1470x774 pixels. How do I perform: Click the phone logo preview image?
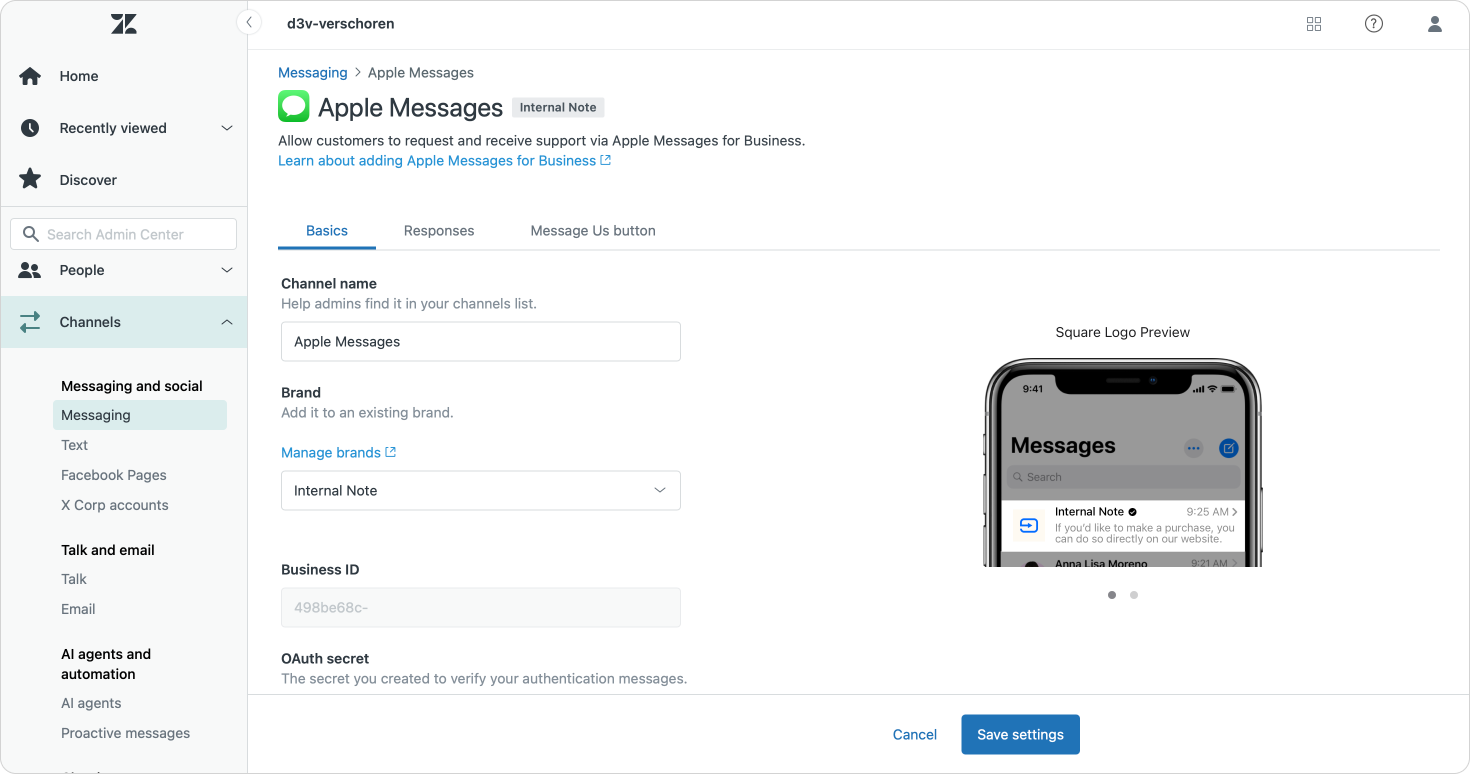coord(1123,463)
